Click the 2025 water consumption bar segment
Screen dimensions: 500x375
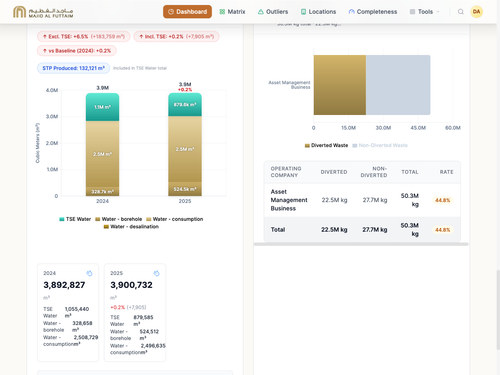pyautogui.click(x=185, y=149)
